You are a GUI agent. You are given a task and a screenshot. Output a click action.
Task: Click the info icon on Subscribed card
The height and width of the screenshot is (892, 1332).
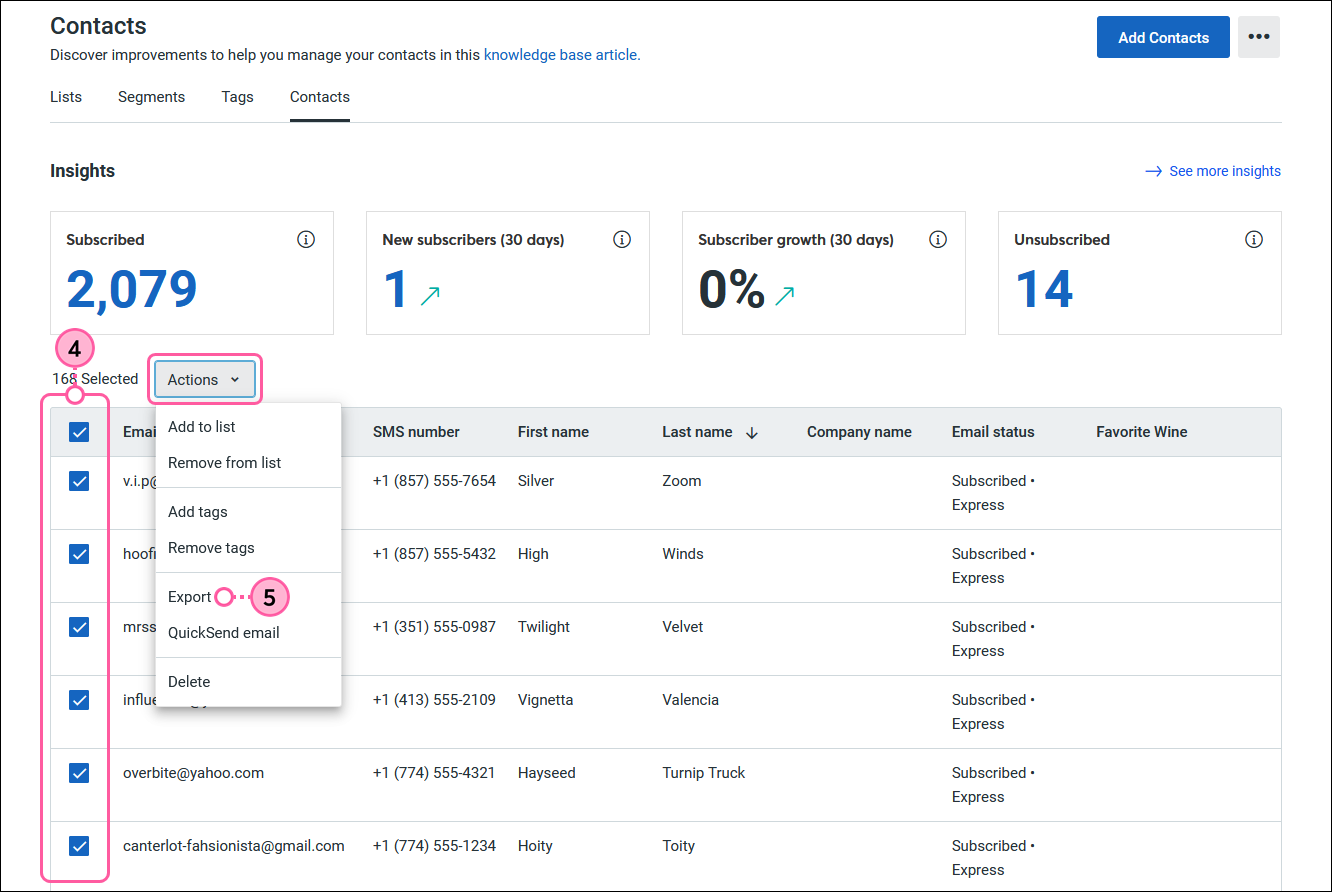click(x=306, y=240)
